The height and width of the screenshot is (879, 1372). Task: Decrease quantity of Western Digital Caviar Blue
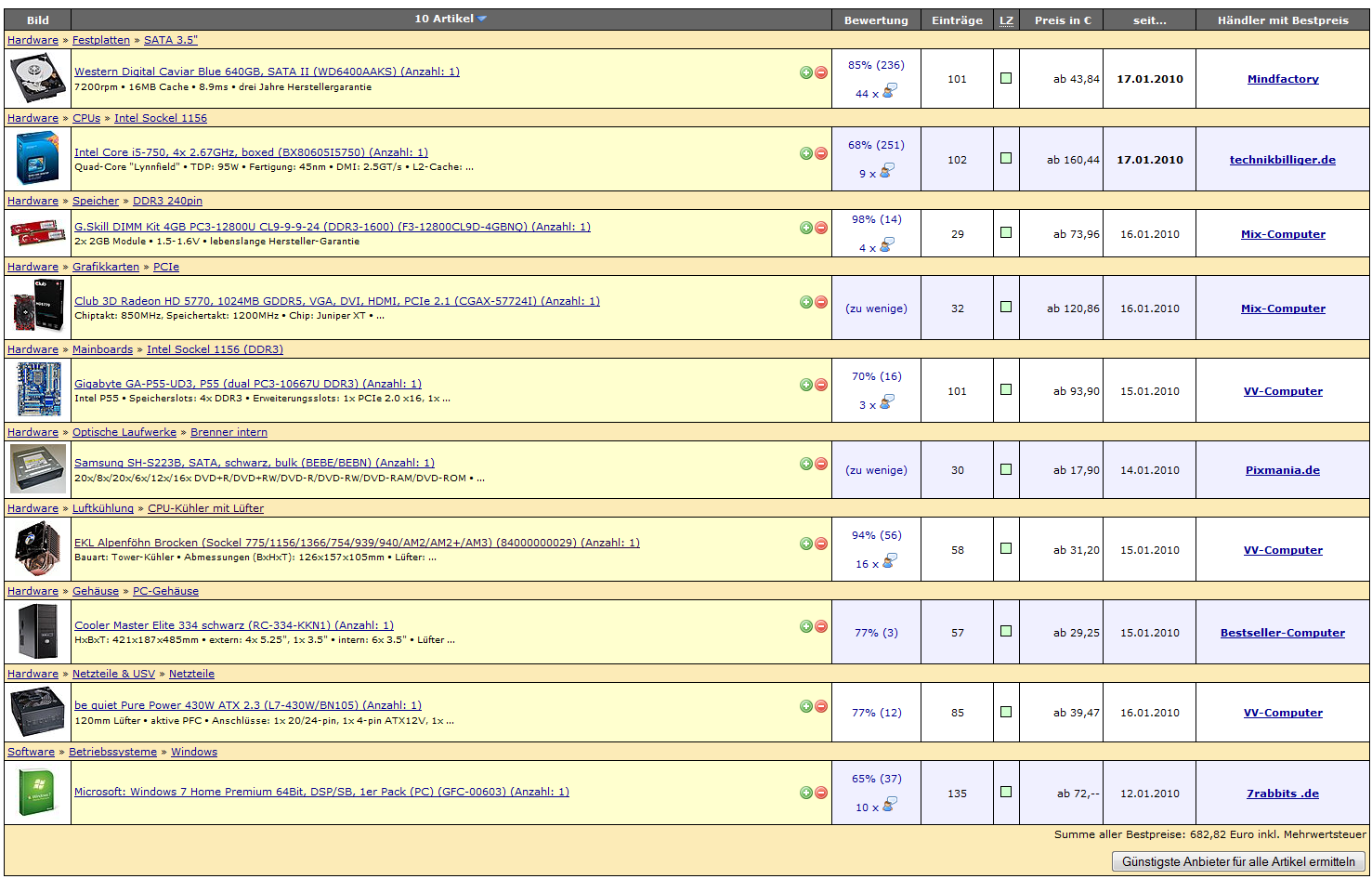tap(821, 72)
